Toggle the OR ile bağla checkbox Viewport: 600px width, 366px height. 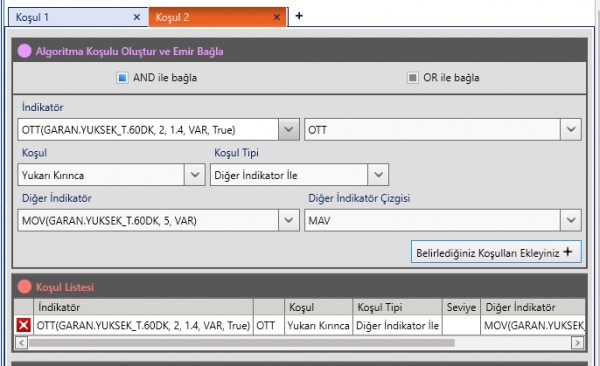point(412,78)
